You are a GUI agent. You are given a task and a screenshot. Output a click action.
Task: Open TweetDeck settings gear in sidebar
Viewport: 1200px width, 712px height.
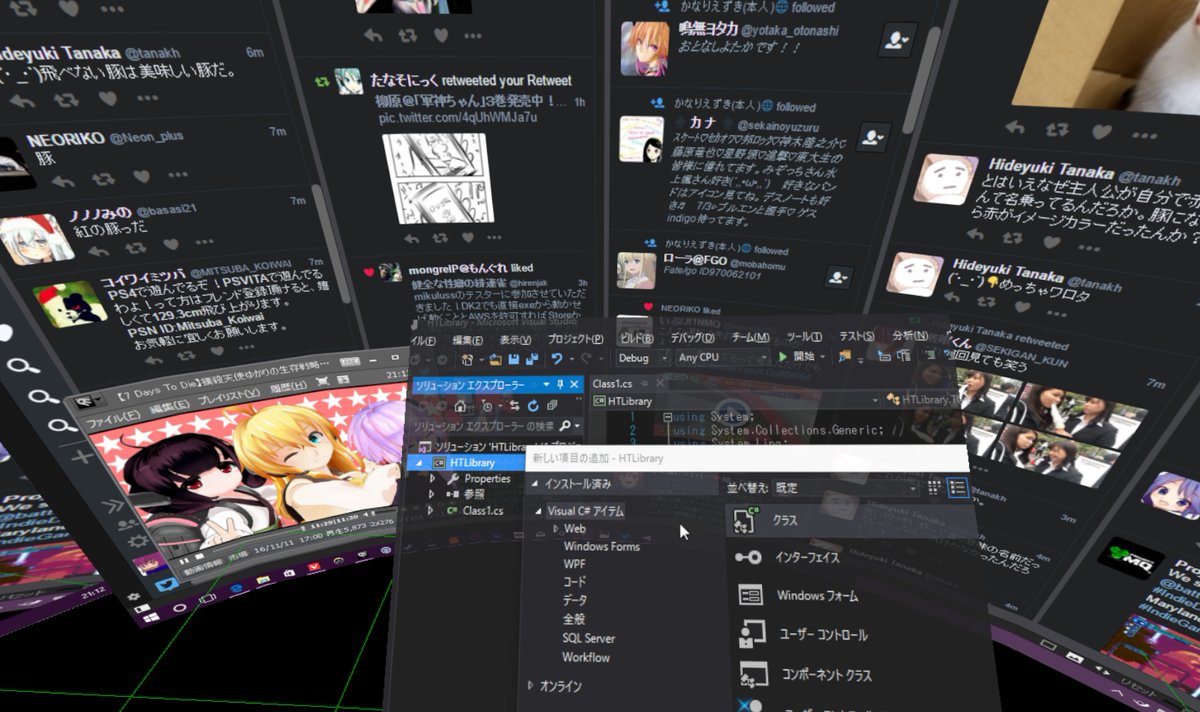(137, 540)
